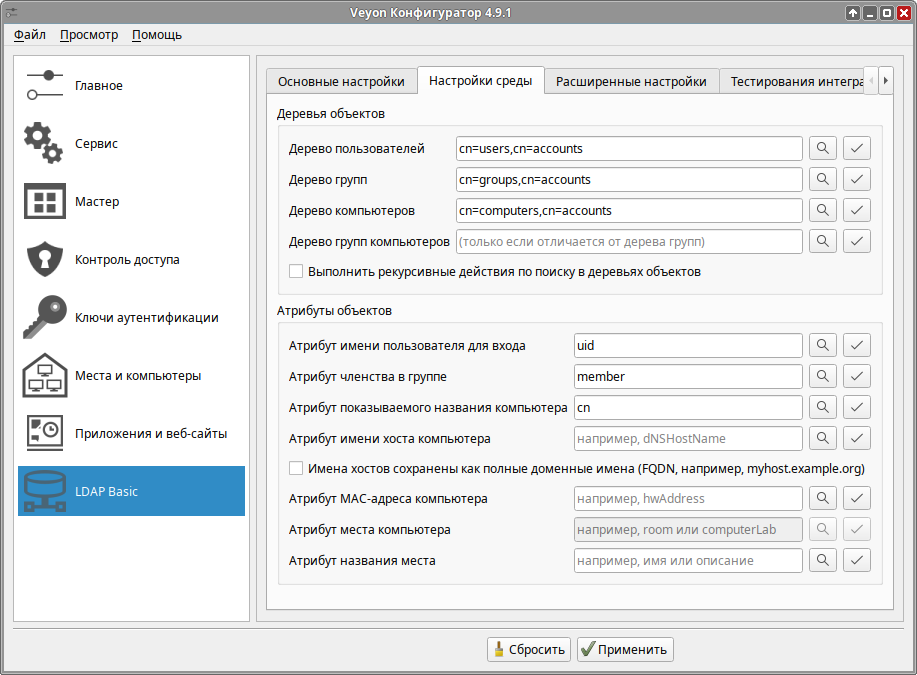Browse the Дерево пользователей with magnifier

822,149
